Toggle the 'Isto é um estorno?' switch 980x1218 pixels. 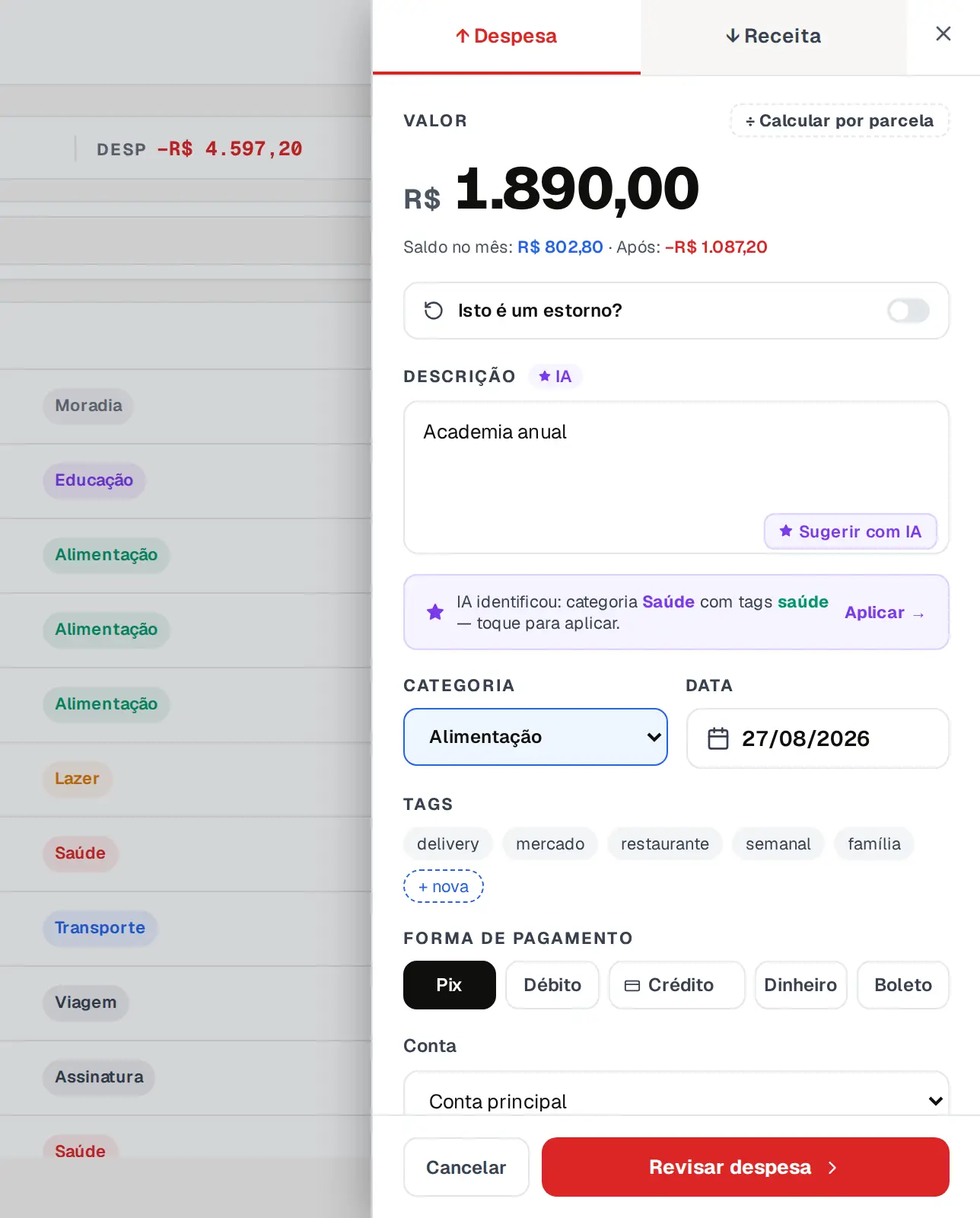(x=908, y=311)
